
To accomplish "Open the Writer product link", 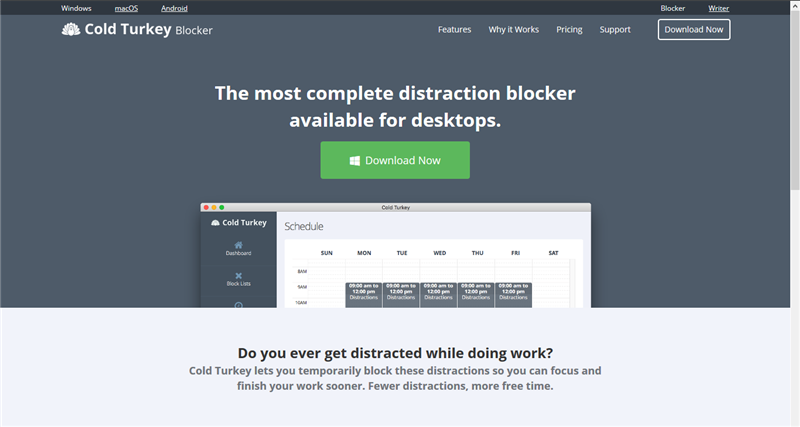I will coord(718,8).
